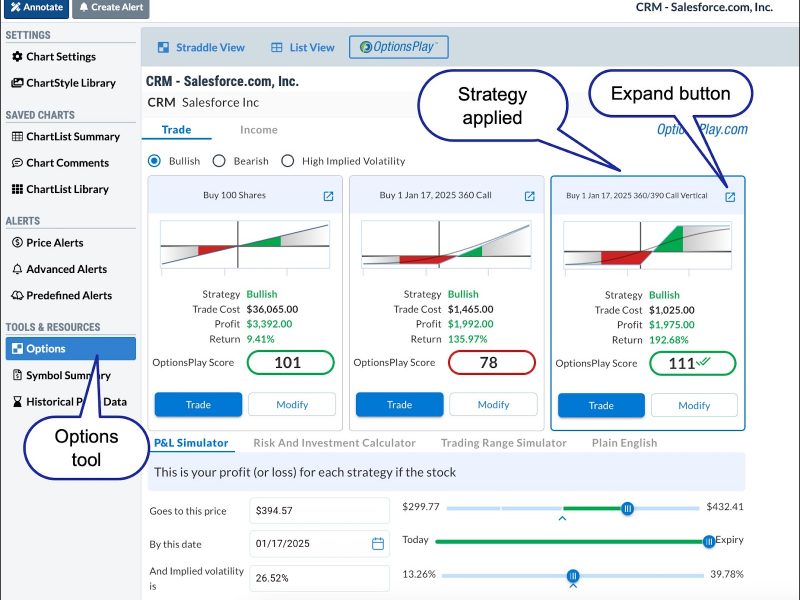Viewport: 800px width, 600px height.
Task: Click the CRM Salesforce Inc symbol text
Action: click(x=203, y=103)
